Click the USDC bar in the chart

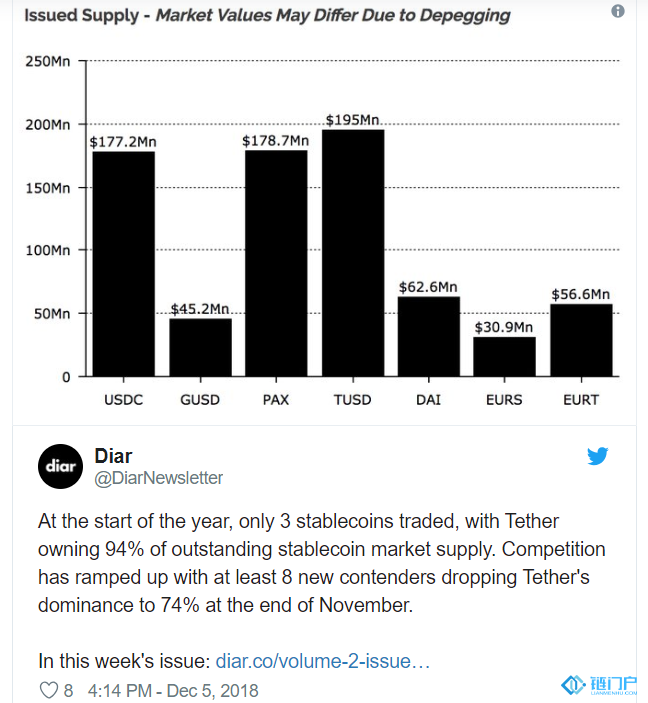point(124,263)
